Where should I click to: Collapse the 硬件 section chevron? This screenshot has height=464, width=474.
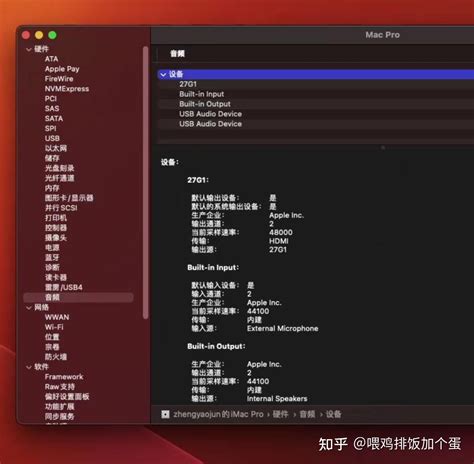(x=29, y=49)
